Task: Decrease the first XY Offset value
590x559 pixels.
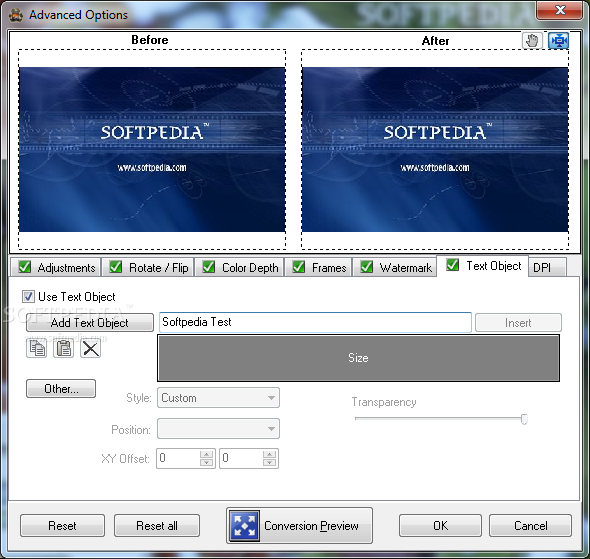Action: 206,463
